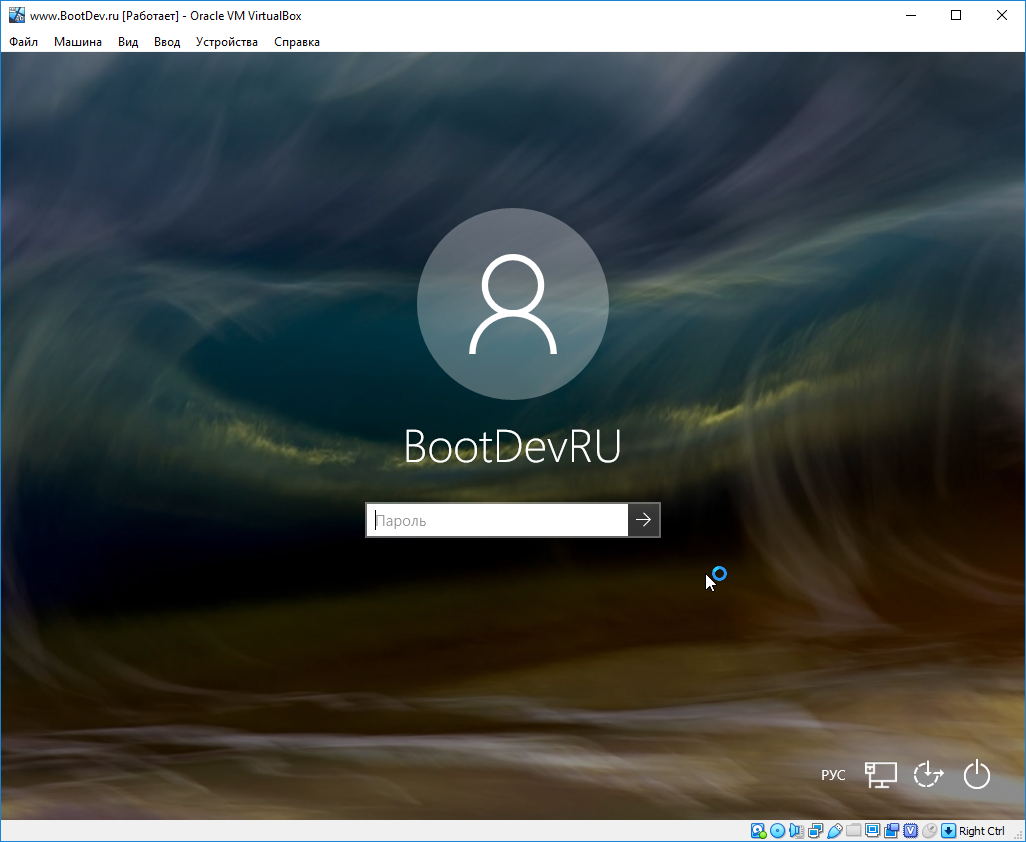
Task: Switch keyboard language via РУС indicator
Action: pyautogui.click(x=833, y=774)
